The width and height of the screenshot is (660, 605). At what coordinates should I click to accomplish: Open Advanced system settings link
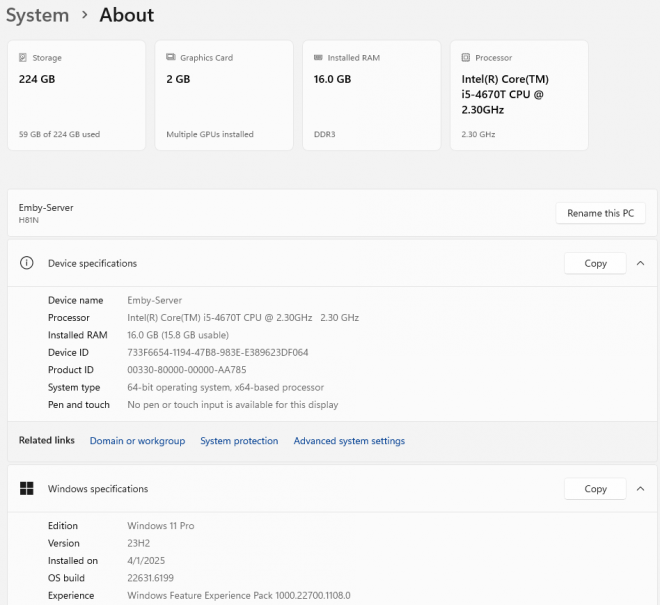349,441
